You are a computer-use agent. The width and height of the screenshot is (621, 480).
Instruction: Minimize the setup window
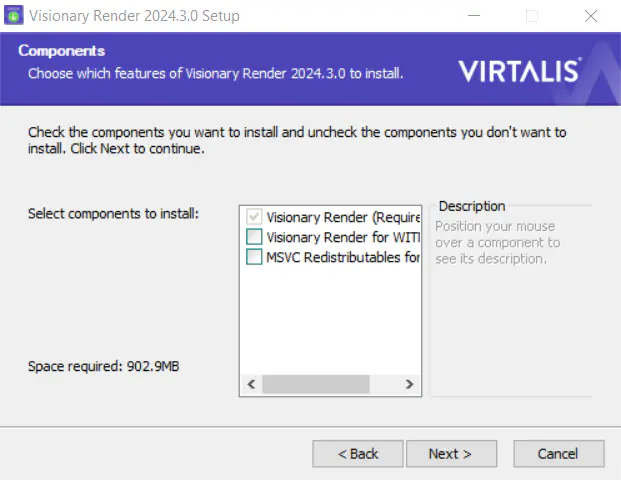pyautogui.click(x=474, y=16)
